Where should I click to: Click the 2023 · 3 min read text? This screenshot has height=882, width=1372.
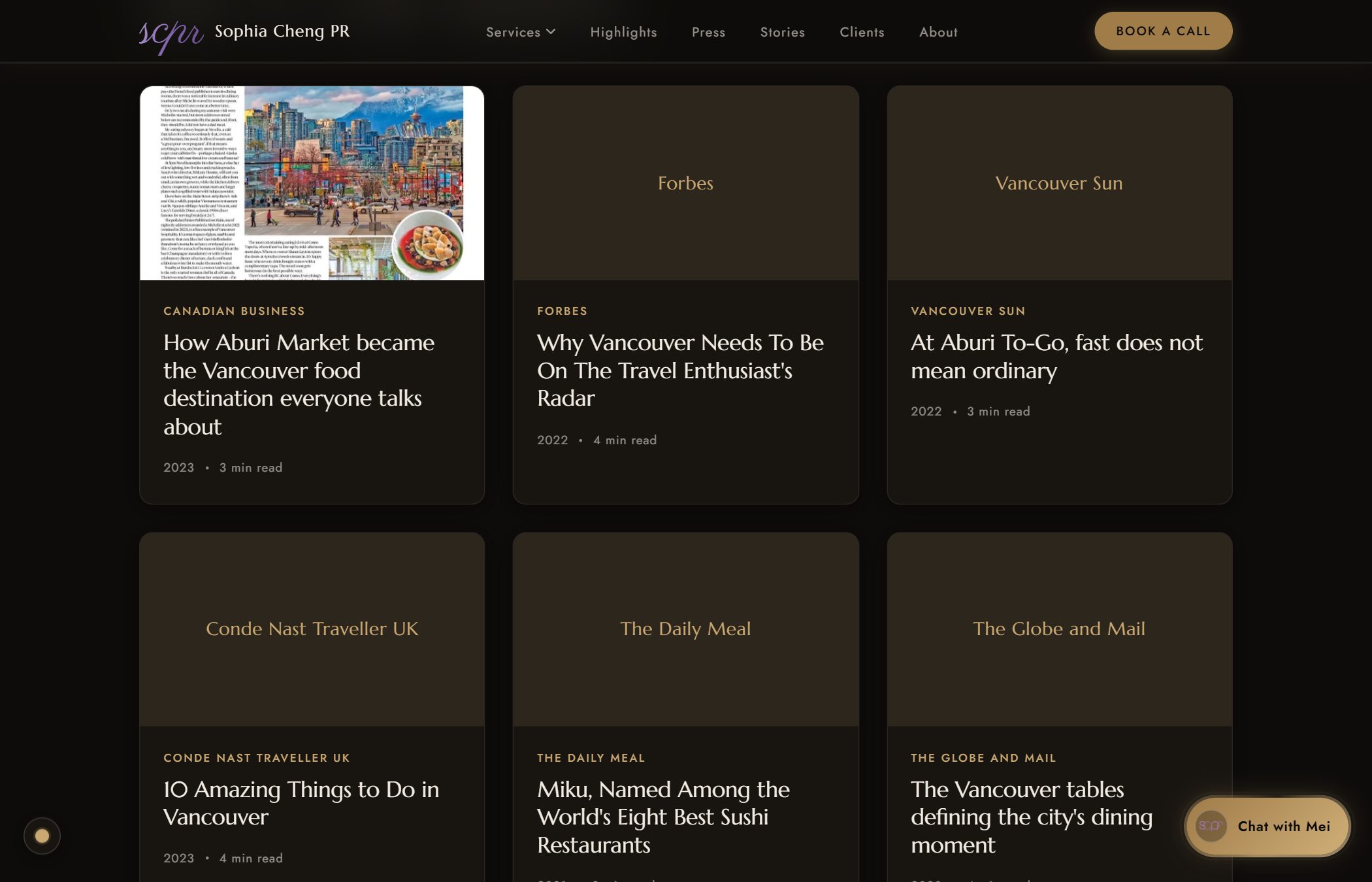[223, 468]
